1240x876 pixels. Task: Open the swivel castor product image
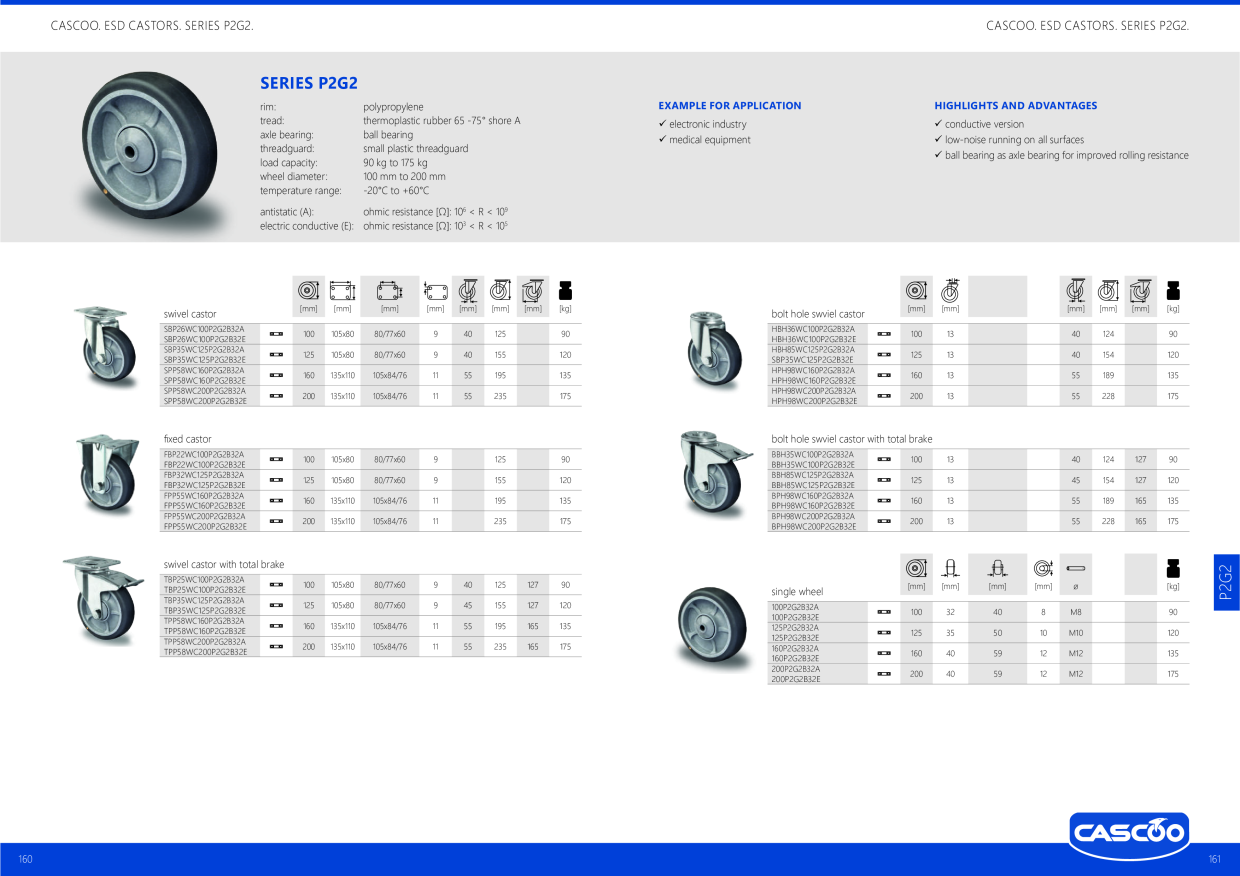105,345
